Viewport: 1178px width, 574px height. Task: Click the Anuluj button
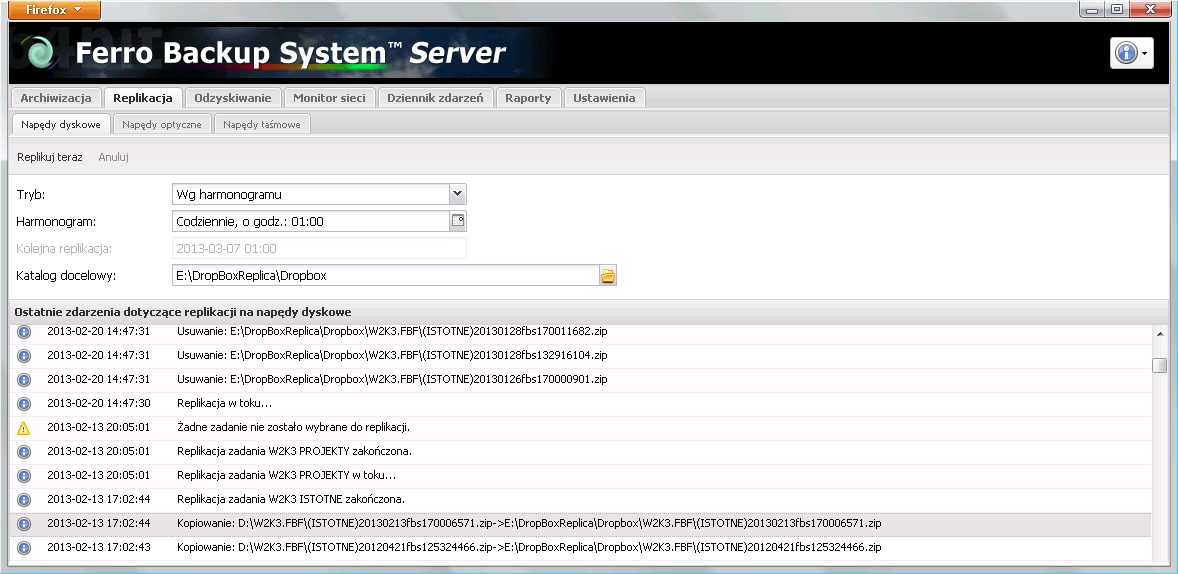[x=113, y=157]
